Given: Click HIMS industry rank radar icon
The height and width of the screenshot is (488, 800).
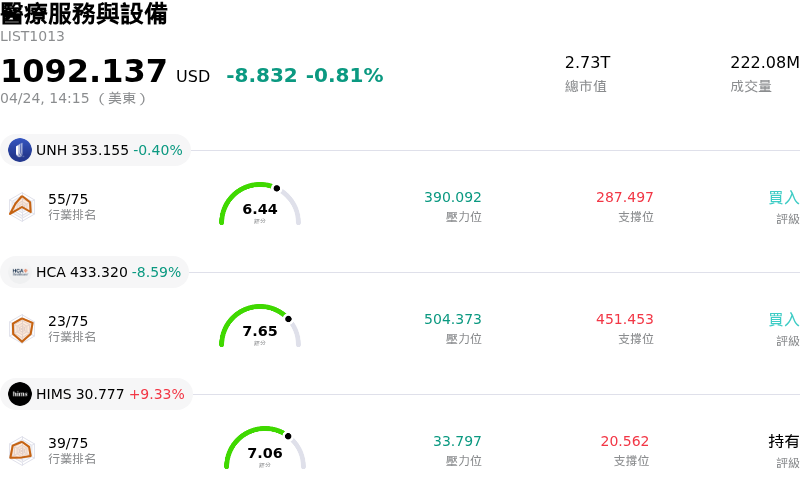Looking at the screenshot, I should coord(21,450).
